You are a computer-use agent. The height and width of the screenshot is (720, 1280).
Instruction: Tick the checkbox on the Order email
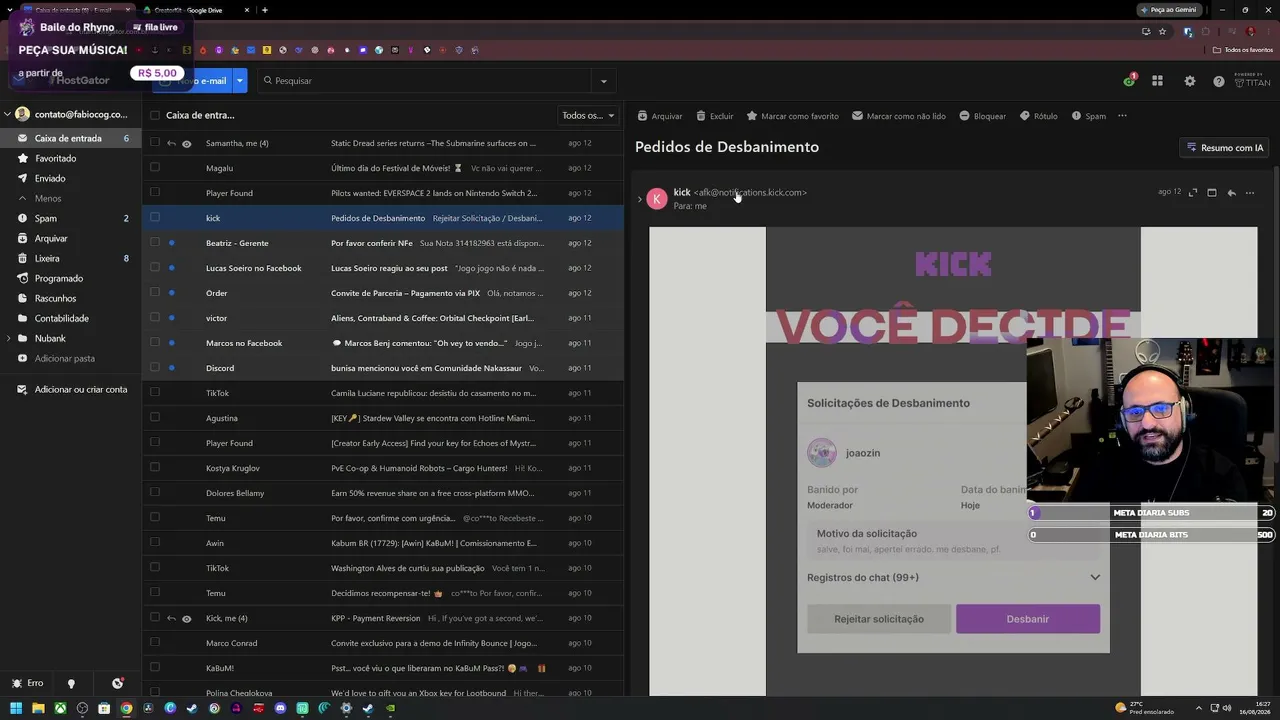click(x=154, y=293)
